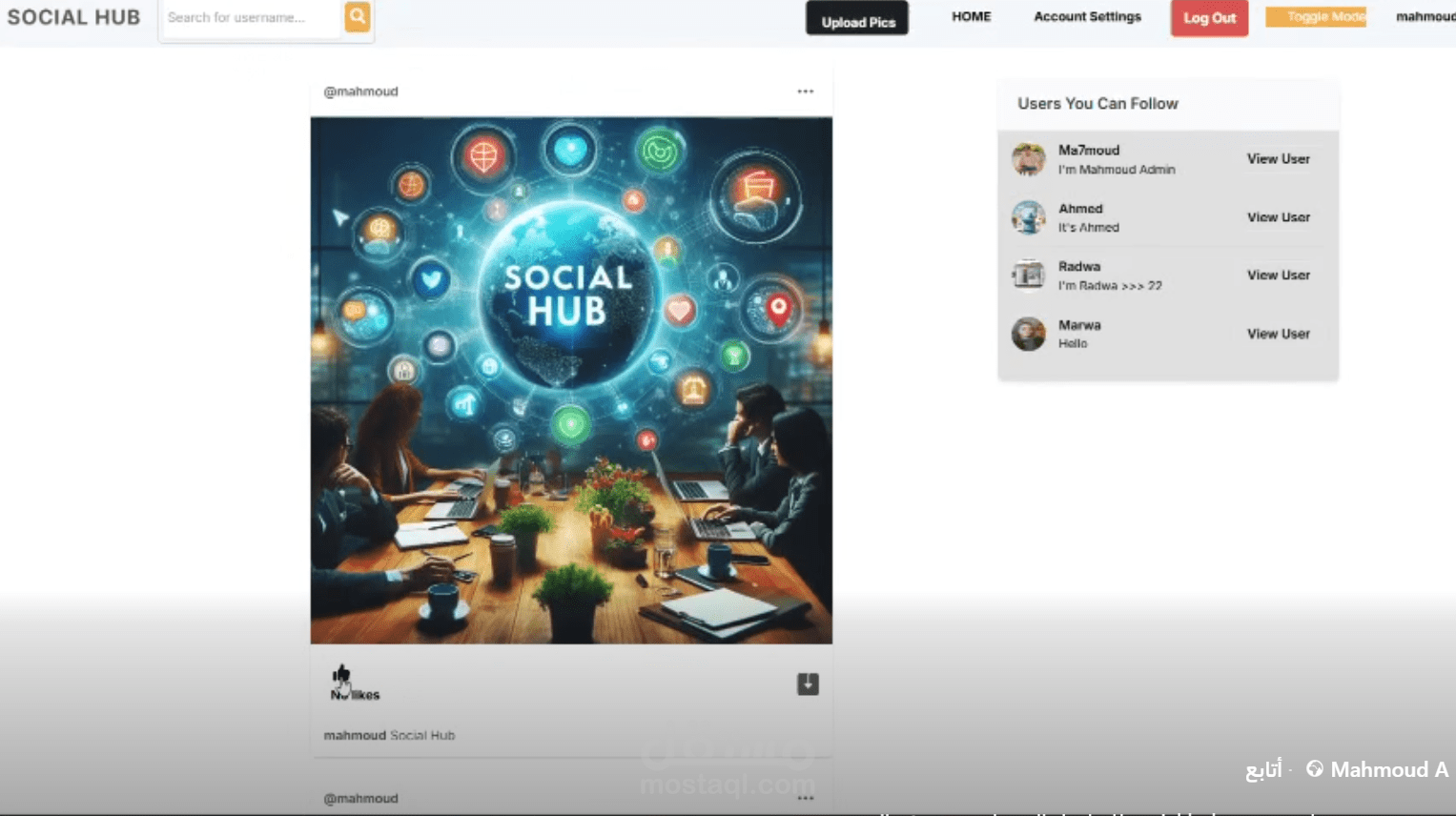Screen dimensions: 1456x816
Task: Click the 'It's Ahmed' bio text
Action: pos(1089,228)
